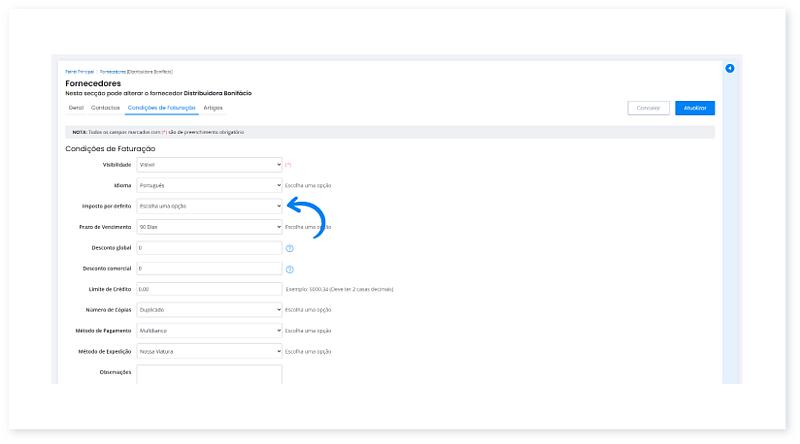800x444 pixels.
Task: Switch to the Geral tab
Action: coord(76,107)
